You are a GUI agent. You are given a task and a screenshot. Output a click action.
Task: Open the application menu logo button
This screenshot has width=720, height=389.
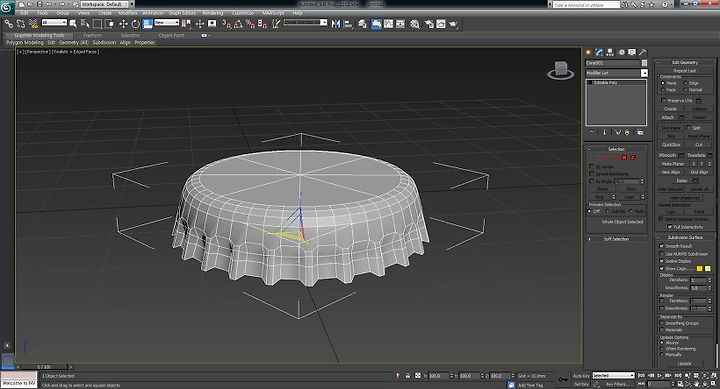[7, 8]
